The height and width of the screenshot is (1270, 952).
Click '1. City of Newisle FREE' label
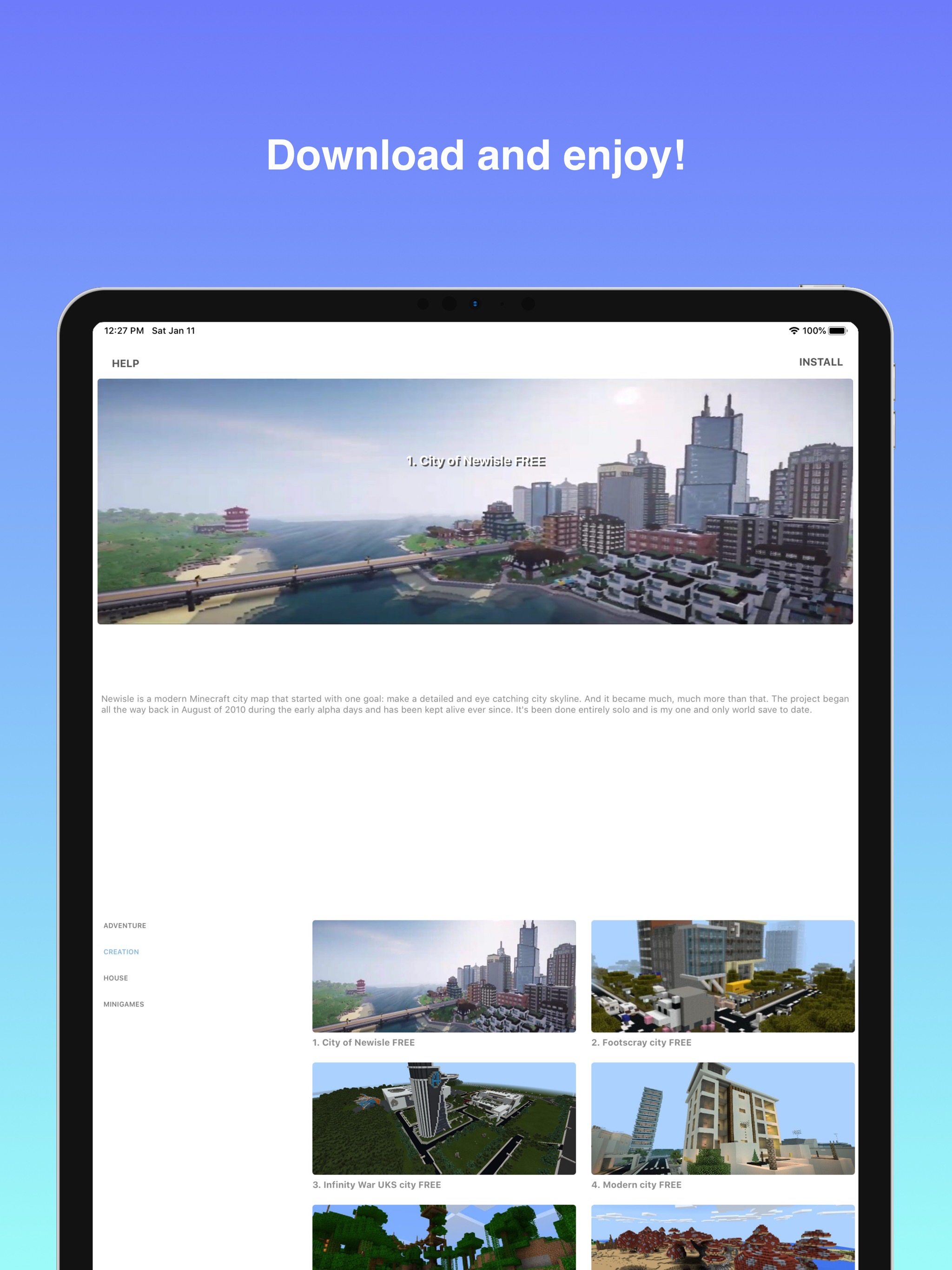[363, 1043]
